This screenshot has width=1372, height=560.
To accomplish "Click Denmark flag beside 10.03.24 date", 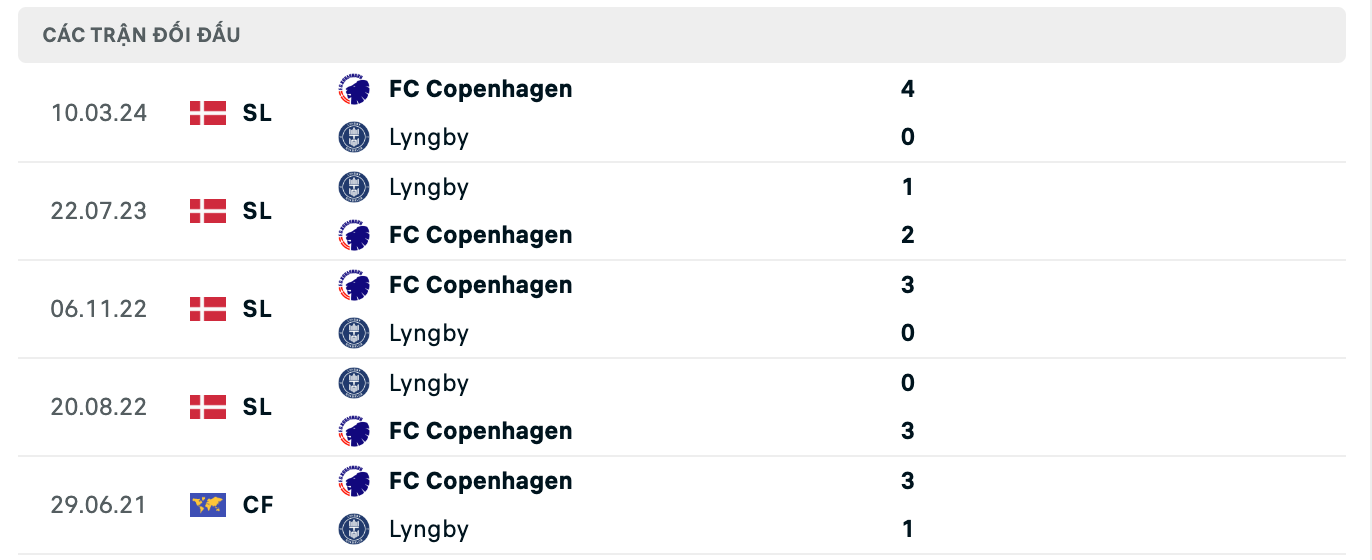I will point(208,113).
